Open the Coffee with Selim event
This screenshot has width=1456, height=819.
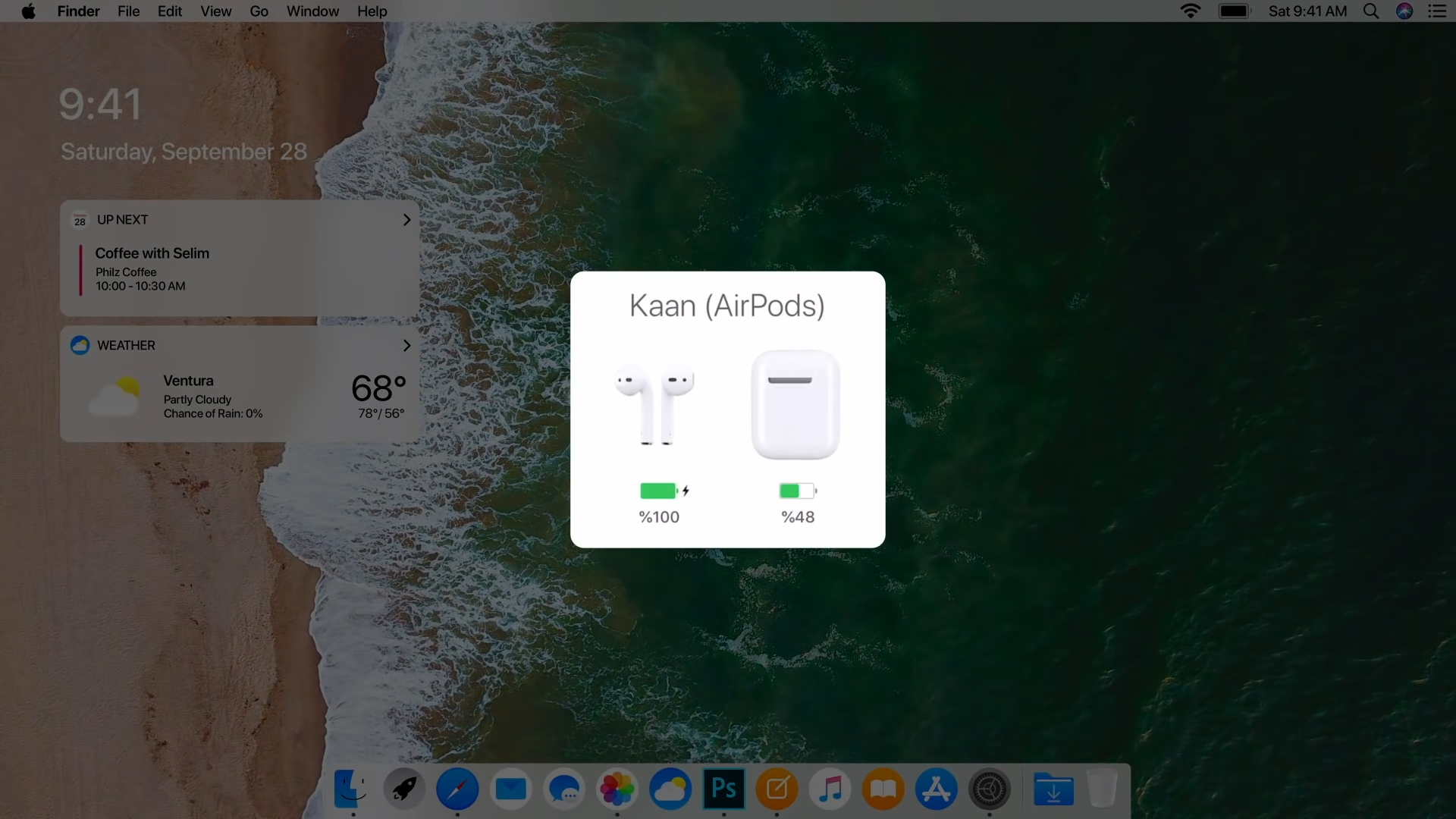[152, 253]
